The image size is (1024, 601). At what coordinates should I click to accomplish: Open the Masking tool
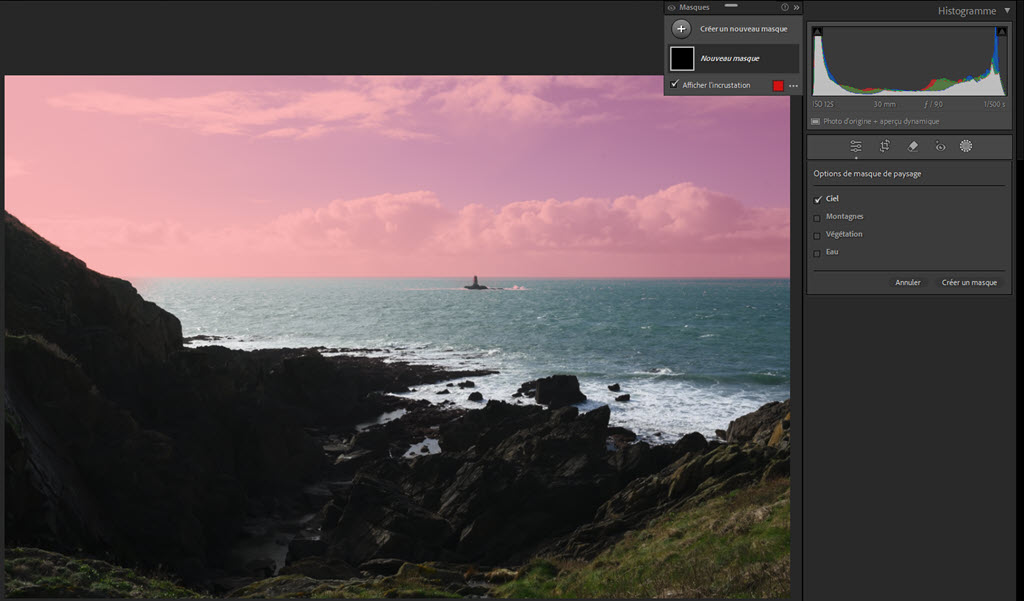(x=966, y=146)
